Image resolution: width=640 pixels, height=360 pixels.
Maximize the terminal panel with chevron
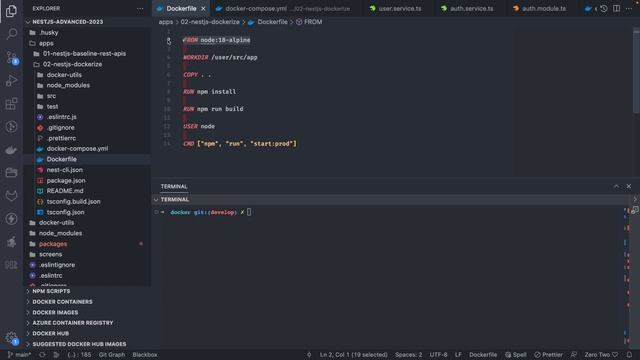click(x=616, y=187)
